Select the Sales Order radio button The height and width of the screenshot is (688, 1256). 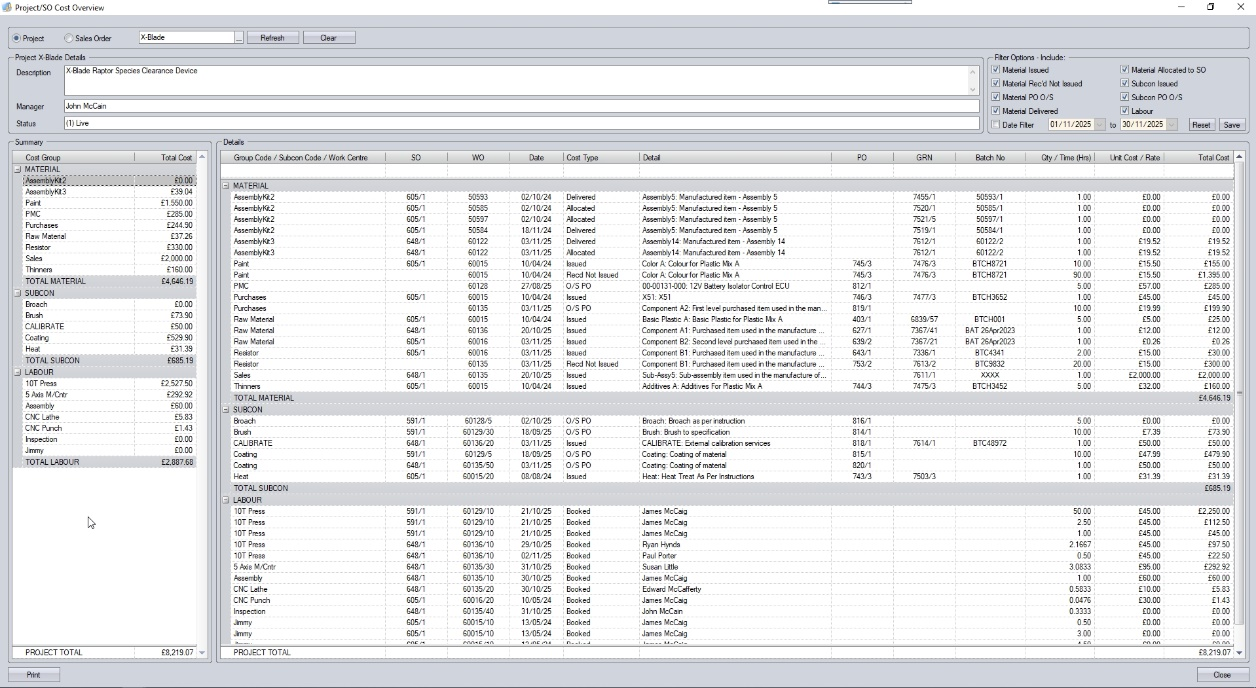click(x=82, y=38)
